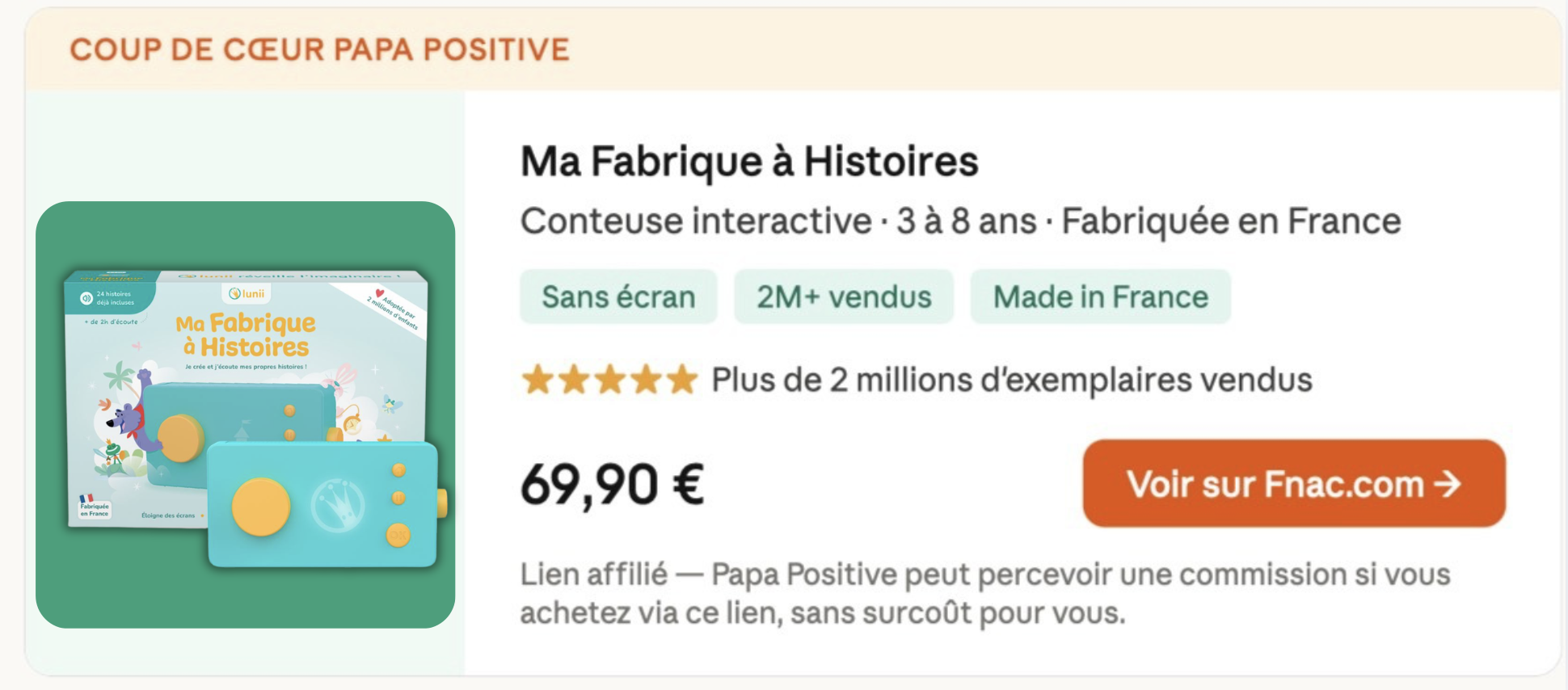Click the yellow OK button on the device
The image size is (1568, 690).
(x=397, y=535)
